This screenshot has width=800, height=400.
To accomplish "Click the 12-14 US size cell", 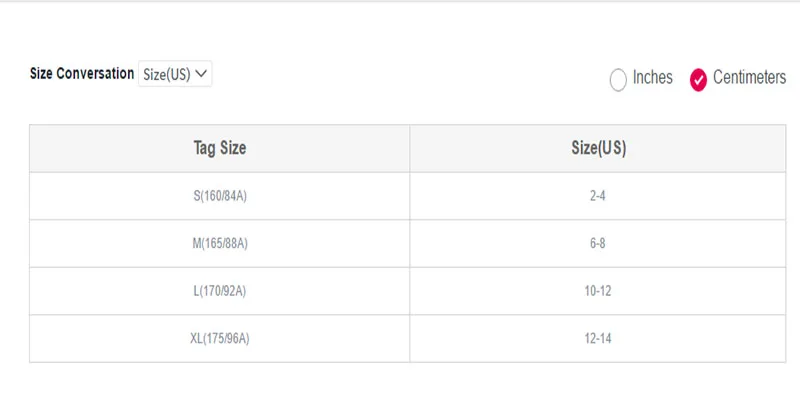I will point(598,339).
